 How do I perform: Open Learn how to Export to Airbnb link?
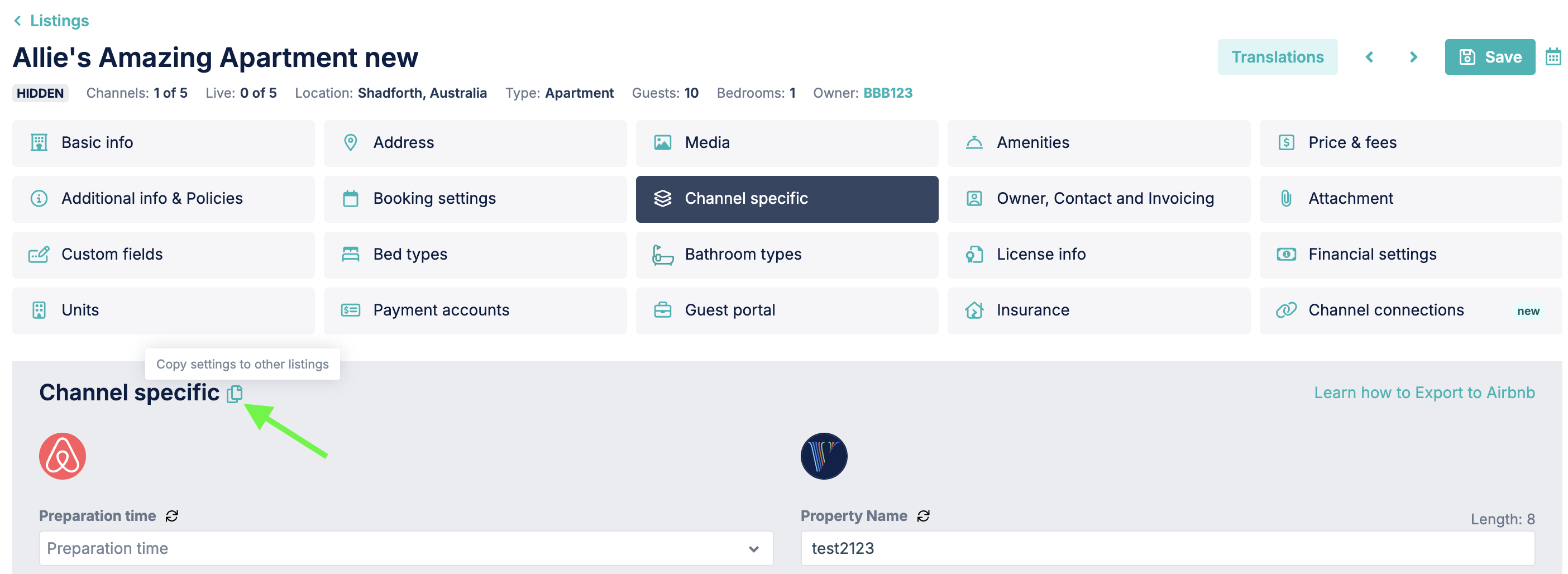click(x=1424, y=393)
